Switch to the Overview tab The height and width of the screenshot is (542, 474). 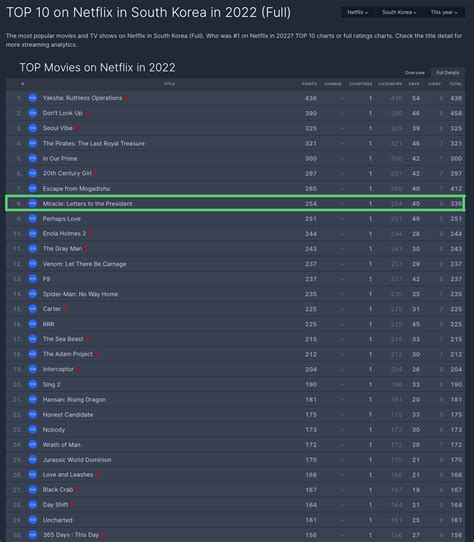point(415,73)
